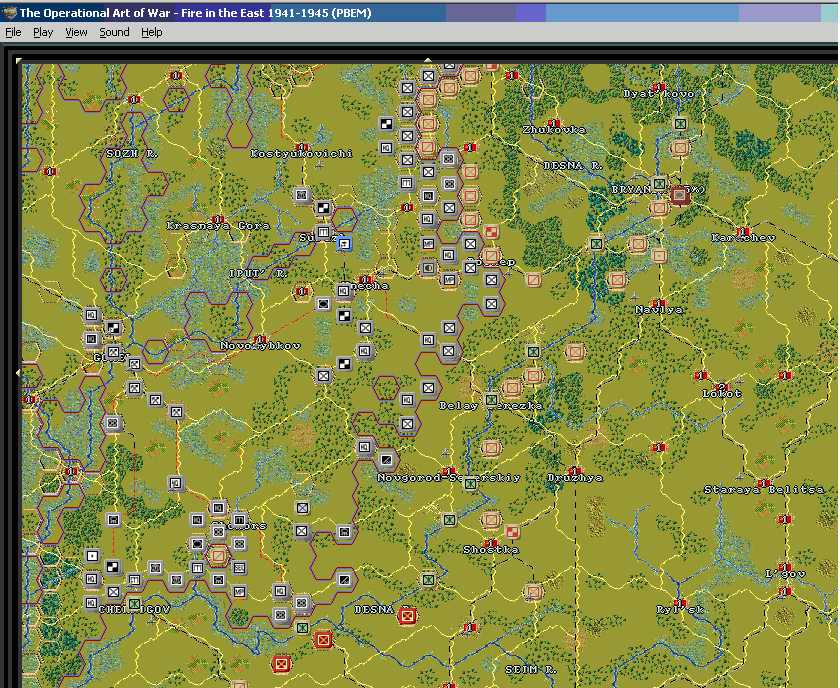
Task: Select the light-blue infantry counter southeast of Shchors
Action: click(302, 507)
